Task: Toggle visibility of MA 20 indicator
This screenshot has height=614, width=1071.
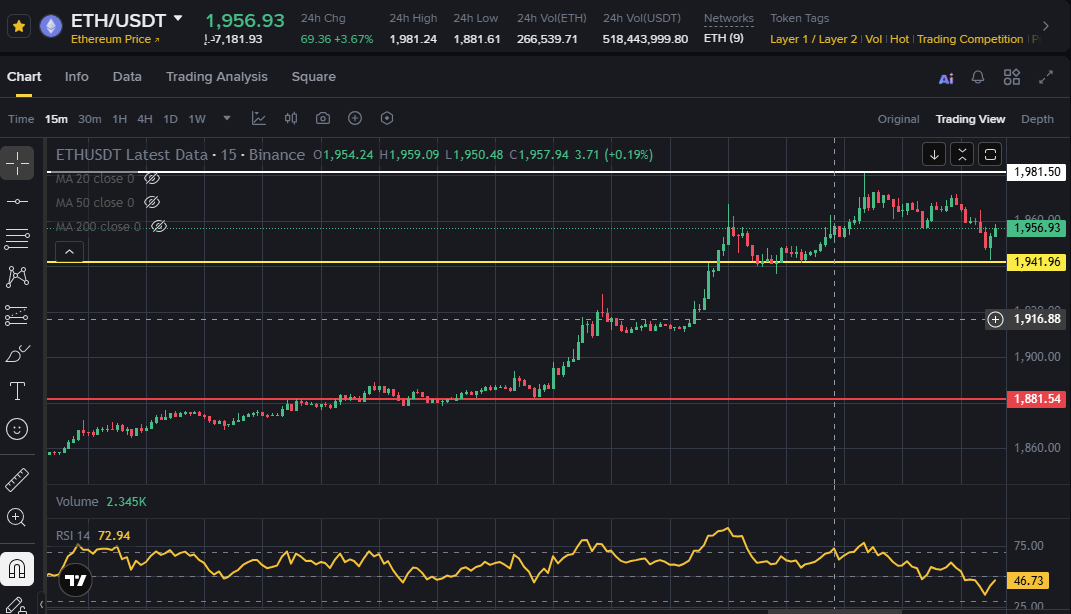Action: [152, 178]
